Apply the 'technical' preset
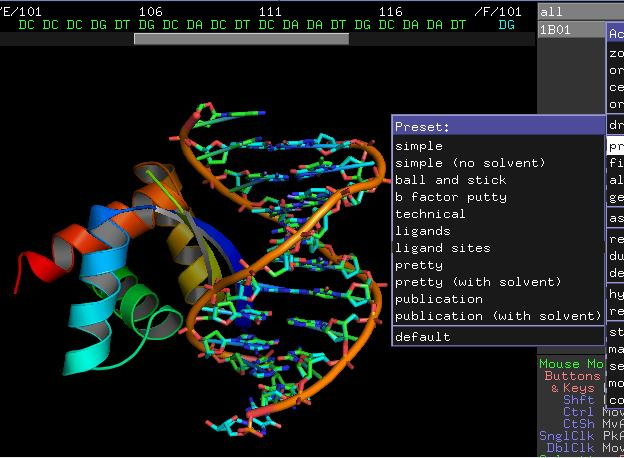 430,214
